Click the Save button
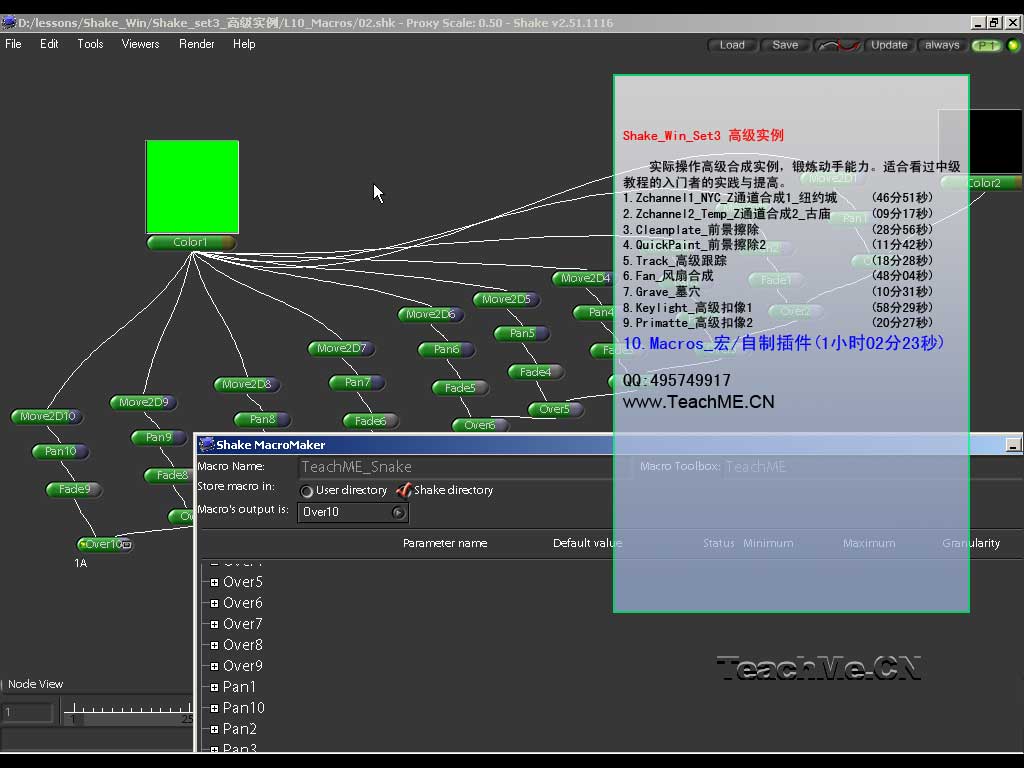The image size is (1024, 768). click(x=785, y=45)
